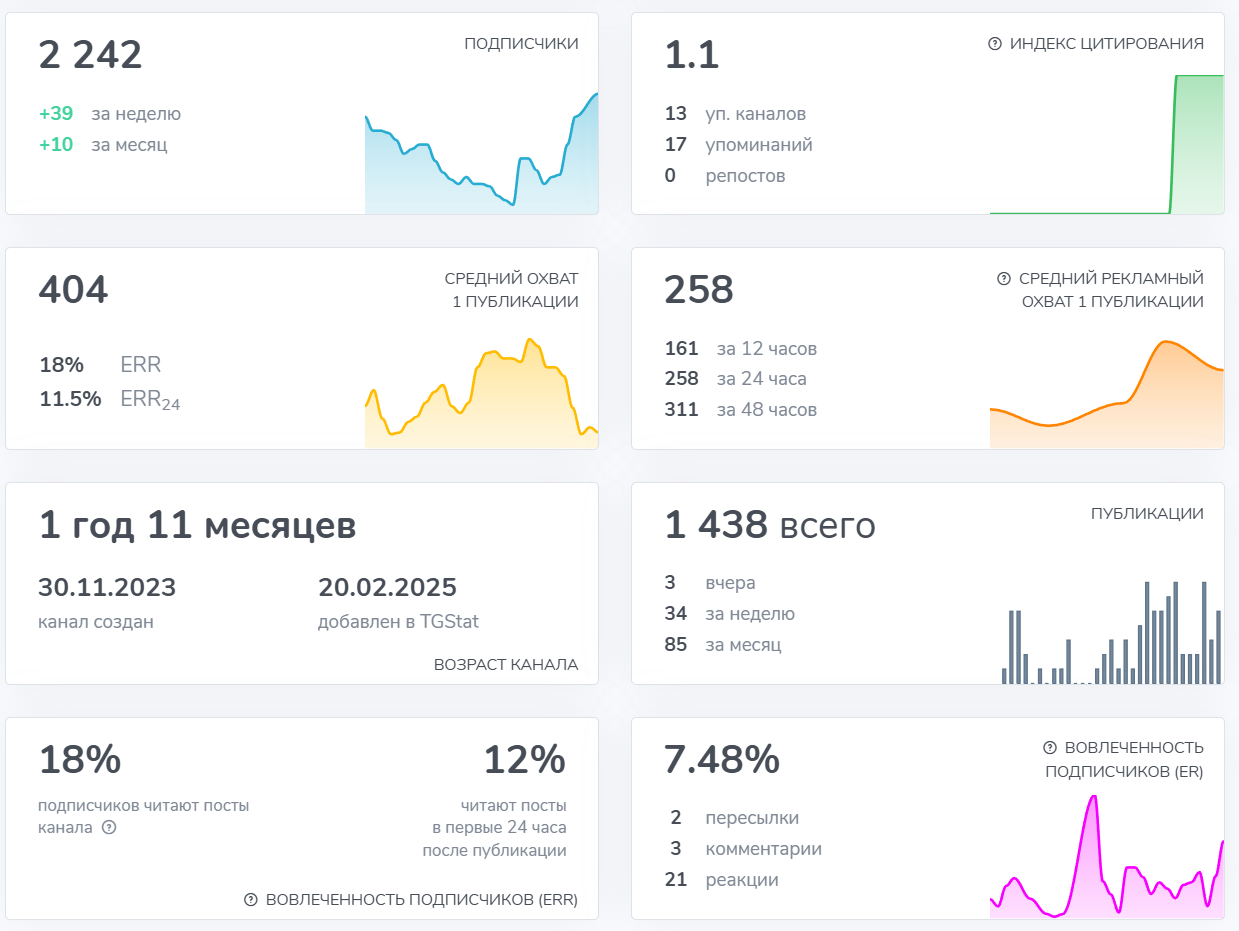Click the 7.48% engagement rate value
Viewport: 1239px width, 931px height.
[x=722, y=760]
